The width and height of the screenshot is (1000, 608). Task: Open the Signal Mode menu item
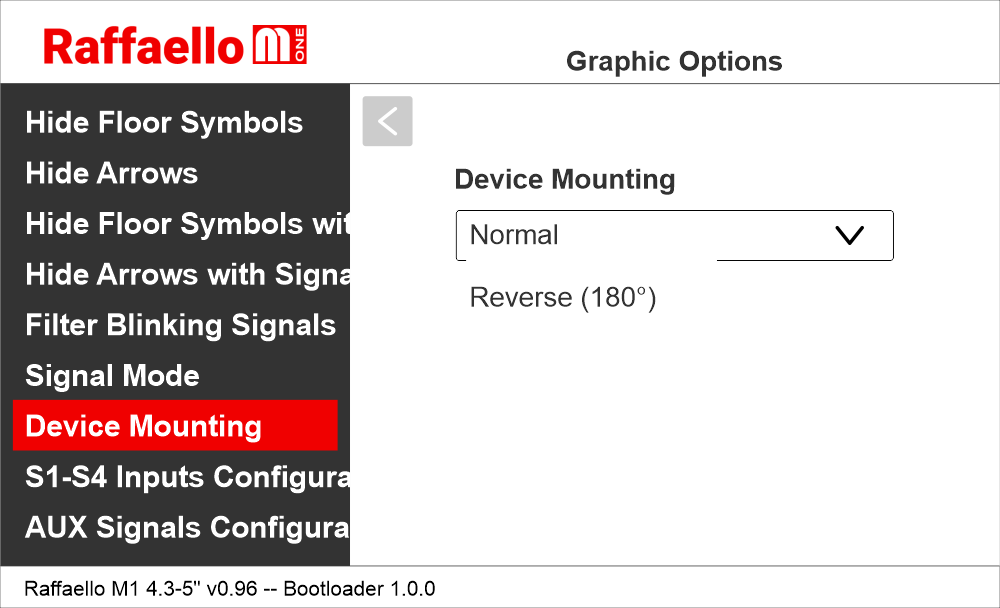click(x=112, y=376)
